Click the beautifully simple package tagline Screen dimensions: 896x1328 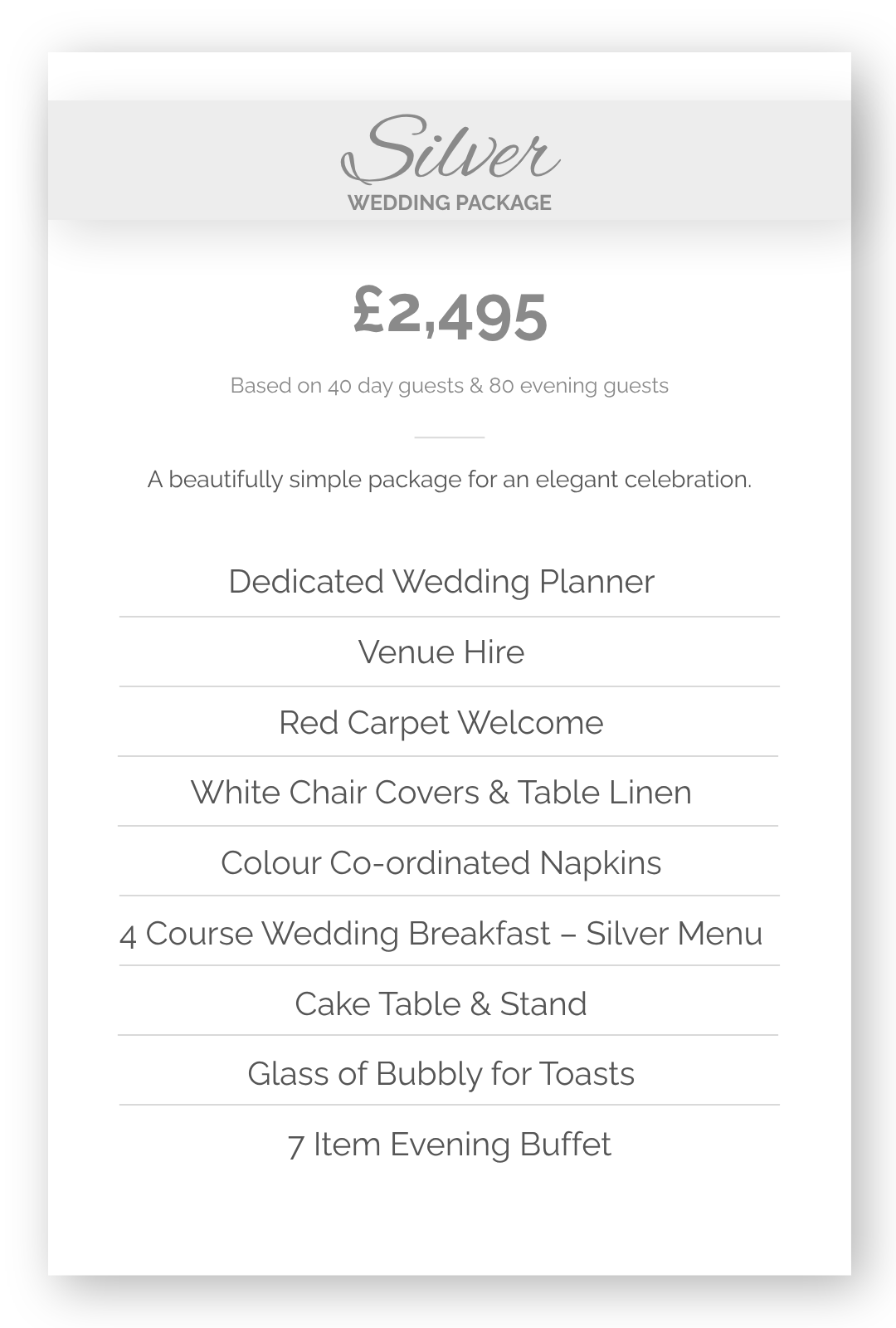[x=449, y=480]
